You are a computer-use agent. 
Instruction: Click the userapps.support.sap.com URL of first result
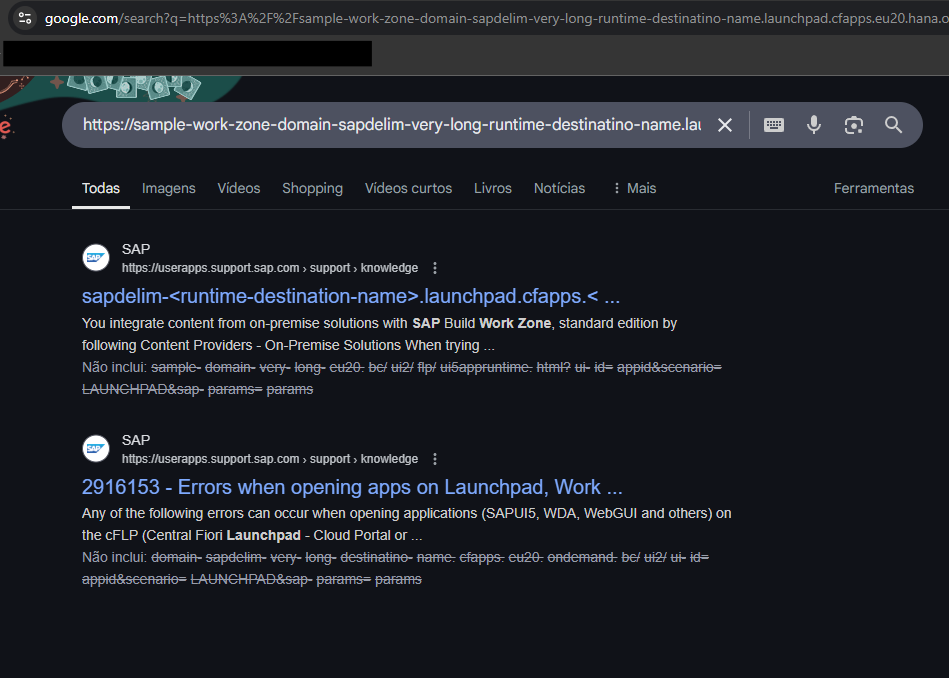[270, 268]
